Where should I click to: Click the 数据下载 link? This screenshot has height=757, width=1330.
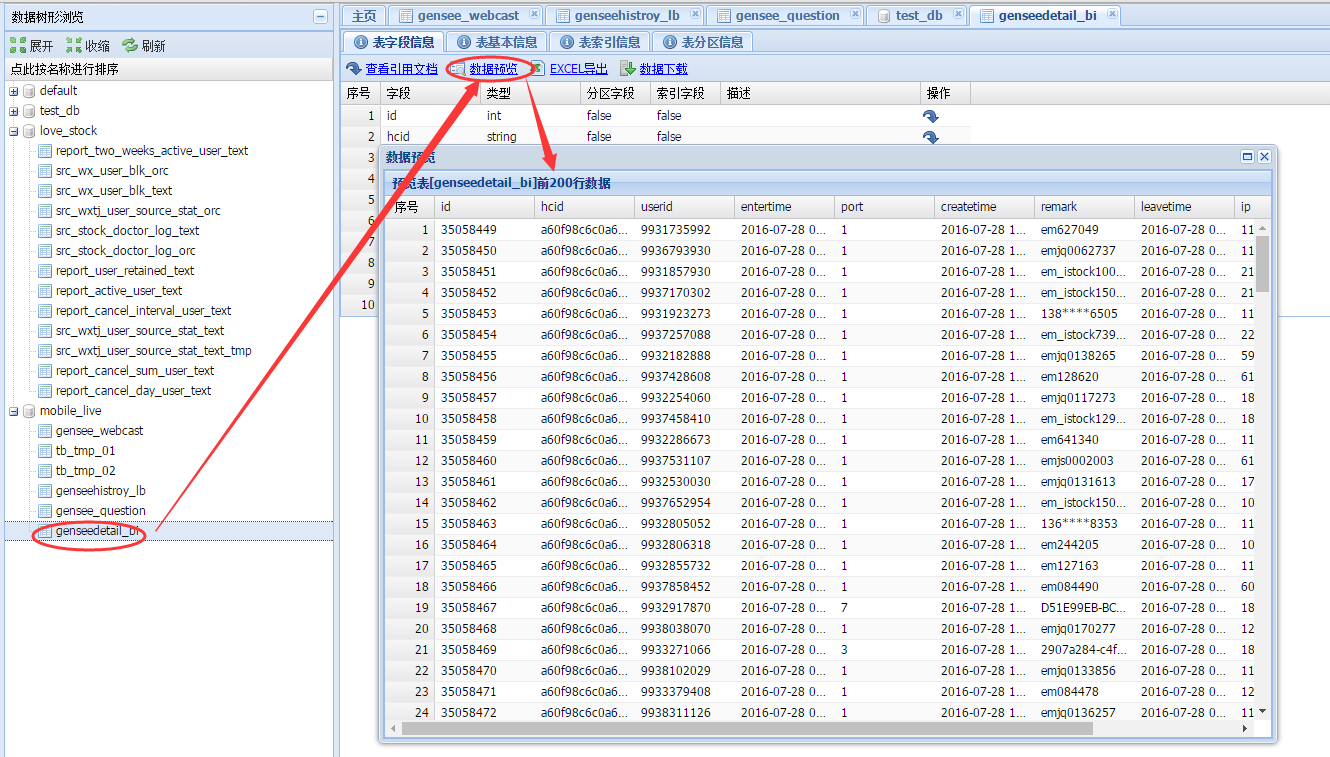tap(663, 69)
